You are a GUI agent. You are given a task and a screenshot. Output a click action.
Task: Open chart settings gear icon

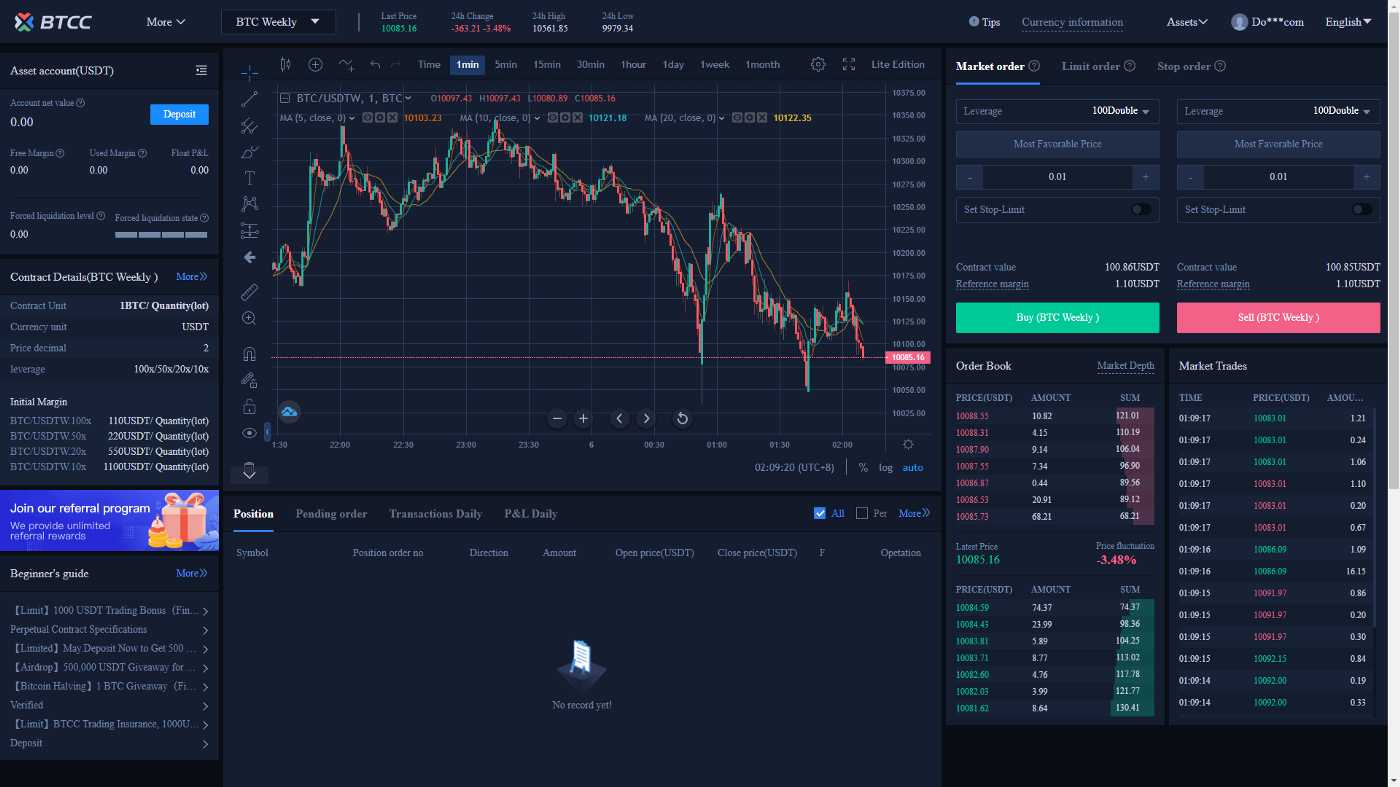pos(818,64)
